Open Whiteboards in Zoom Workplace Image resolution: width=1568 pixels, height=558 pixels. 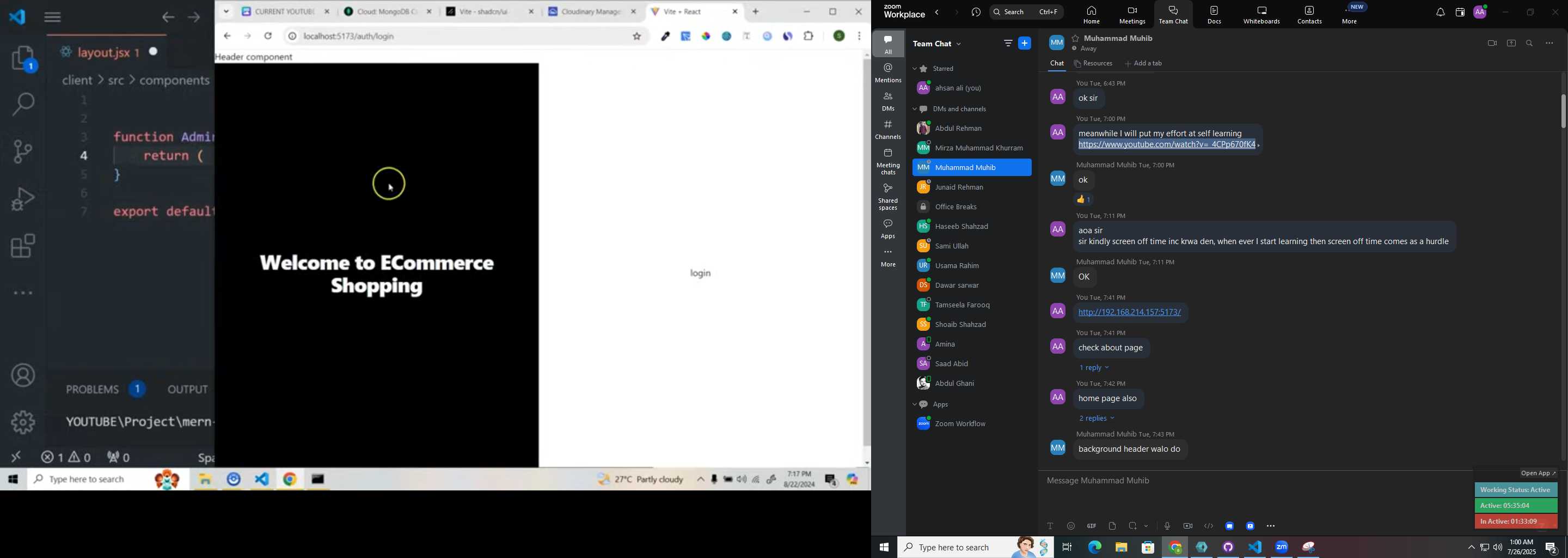pyautogui.click(x=1261, y=15)
